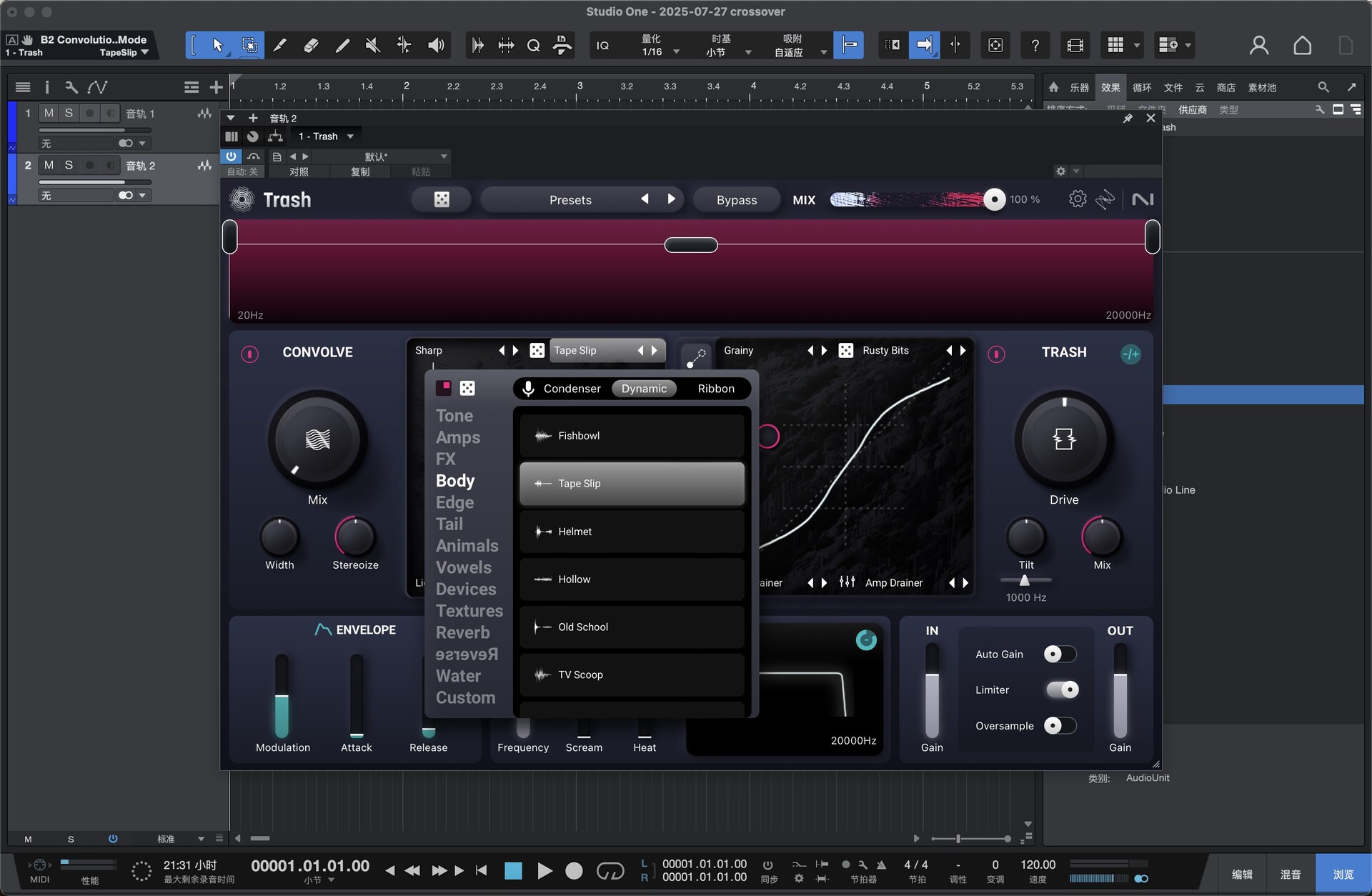This screenshot has width=1372, height=896.
Task: Click the tempo 120.00 field
Action: coord(1038,865)
